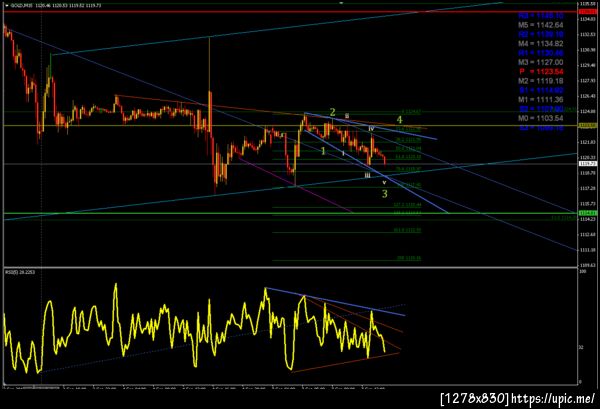The image size is (600, 409).
Task: Select the green wave label '4'
Action: [399, 120]
